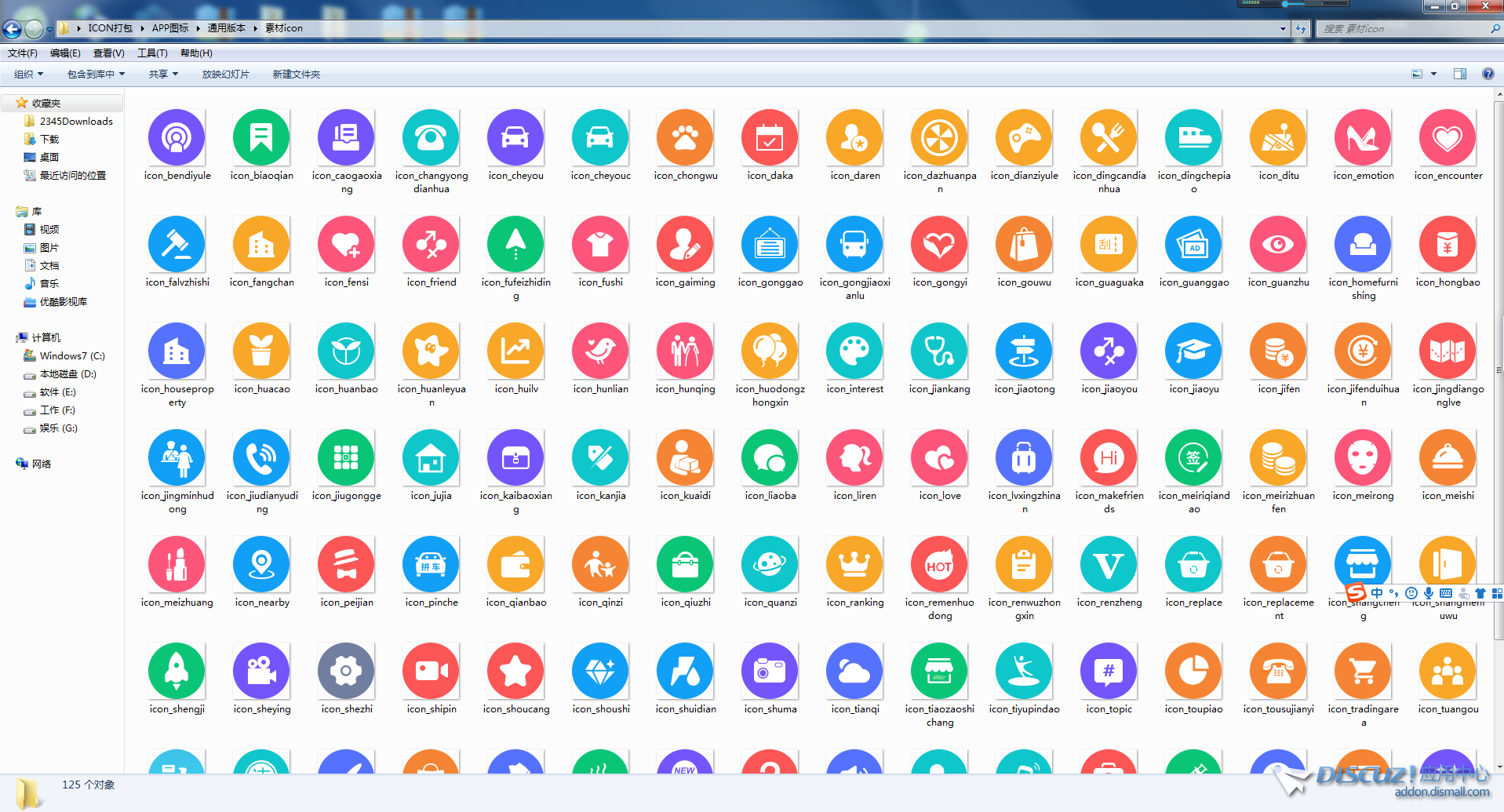
Task: Open 2345Downloads in the favorites list
Action: click(75, 122)
